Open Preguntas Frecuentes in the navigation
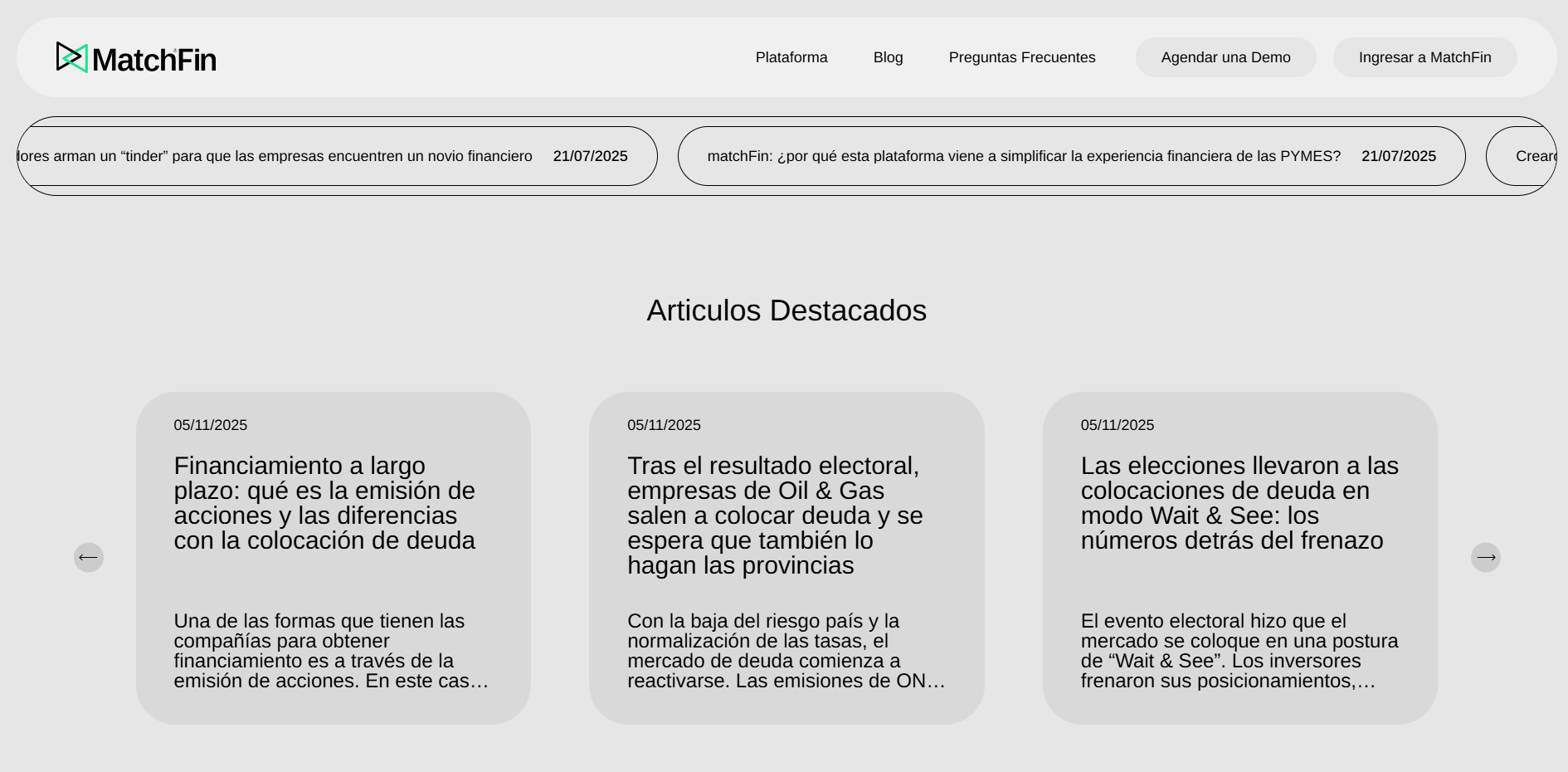Viewport: 1568px width, 772px height. coord(1022,57)
